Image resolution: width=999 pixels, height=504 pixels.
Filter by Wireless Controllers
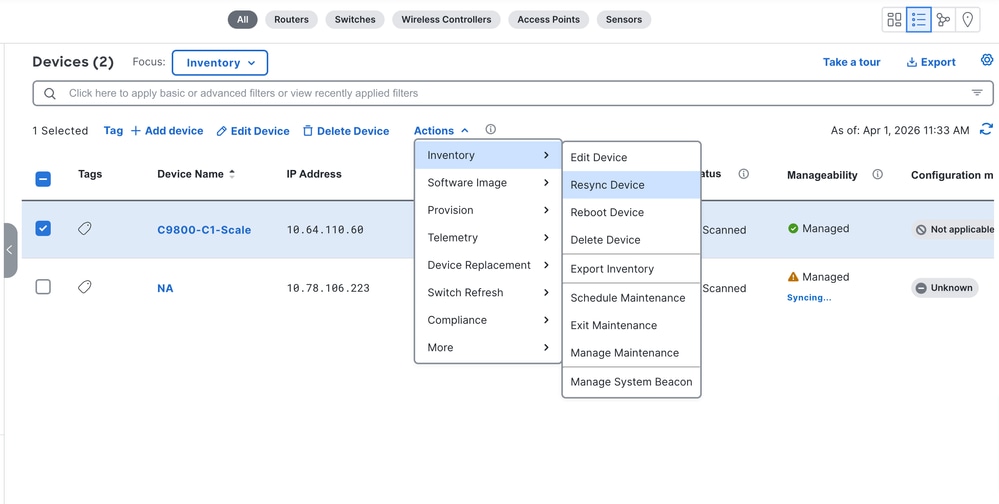[x=446, y=20]
